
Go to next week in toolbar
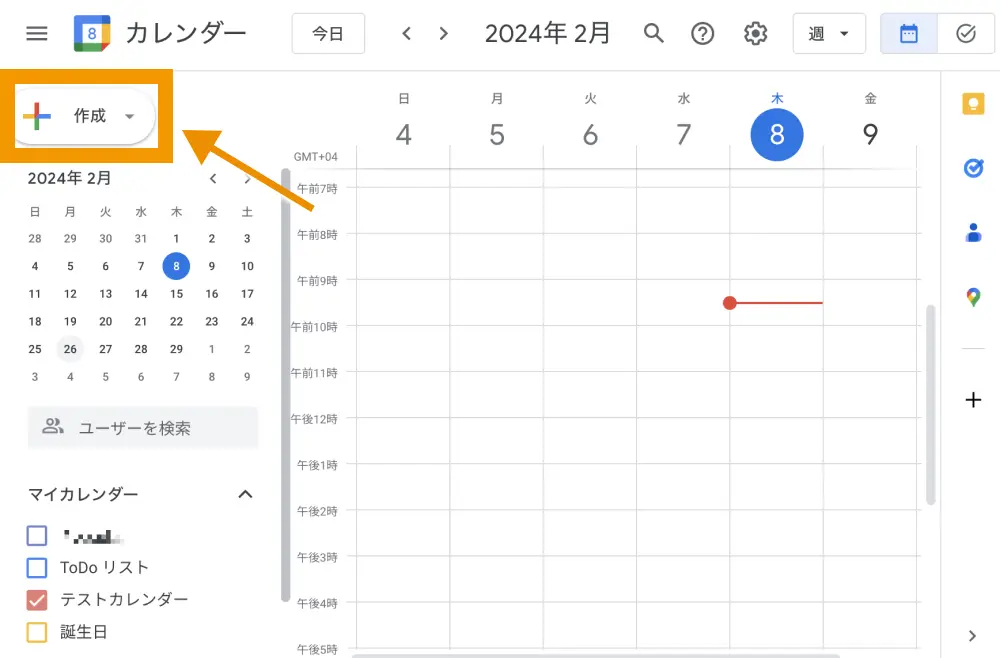[444, 34]
